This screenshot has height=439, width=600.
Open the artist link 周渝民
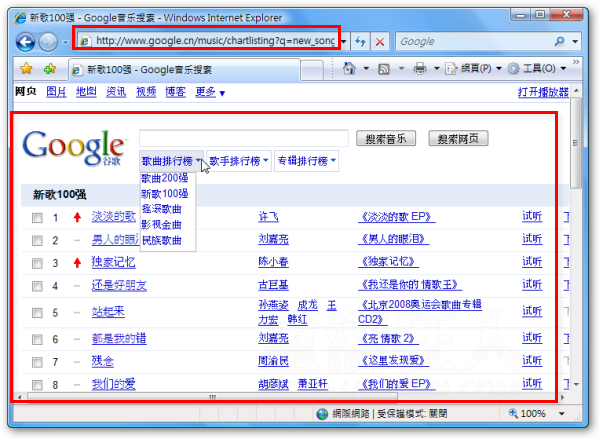[273, 361]
